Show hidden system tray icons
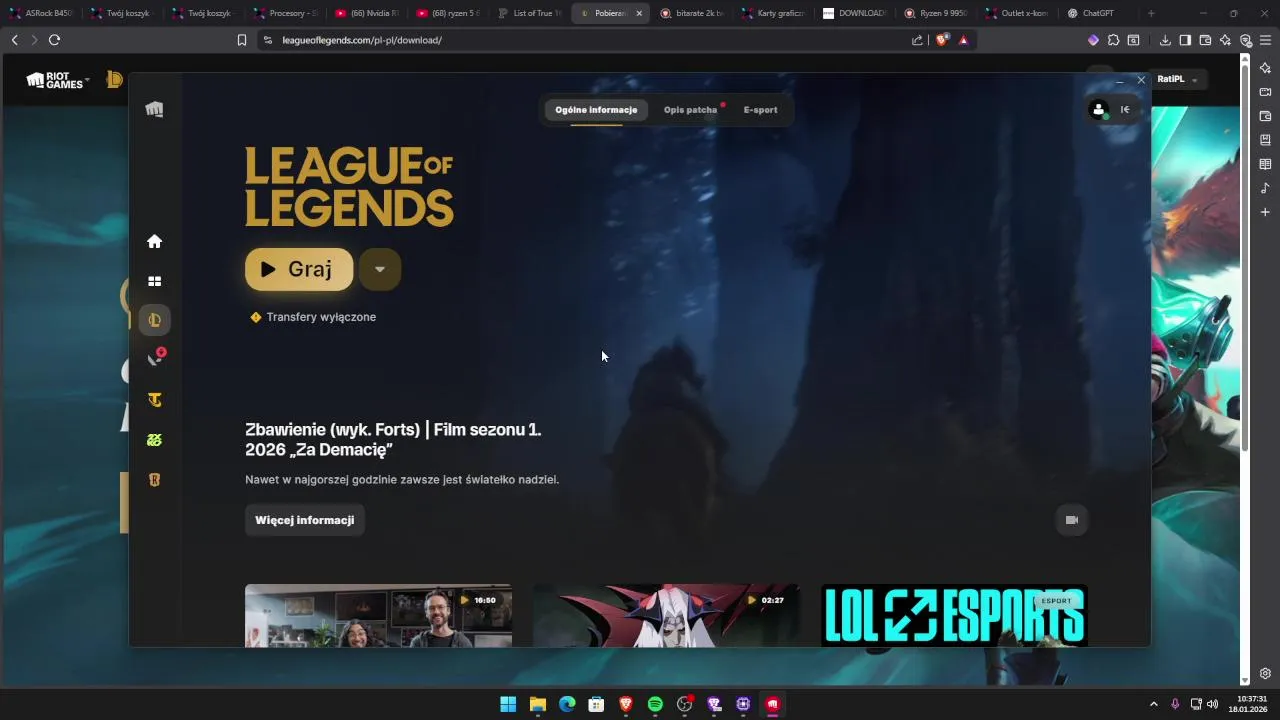 [1153, 704]
